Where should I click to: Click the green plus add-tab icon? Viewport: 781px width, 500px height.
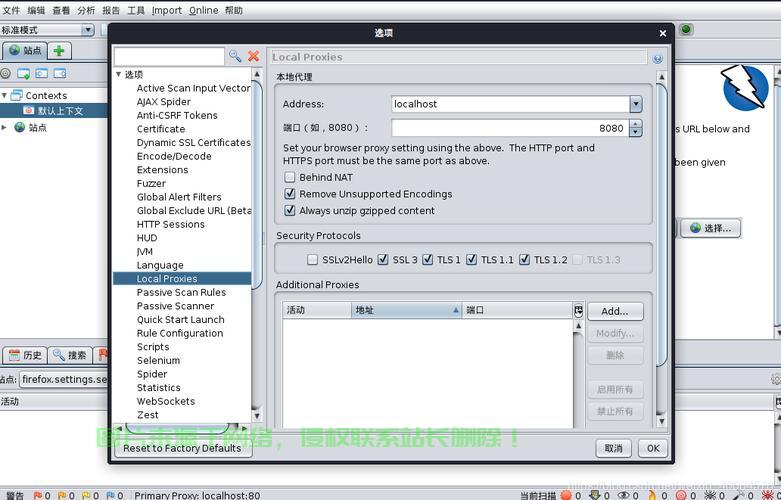point(59,50)
